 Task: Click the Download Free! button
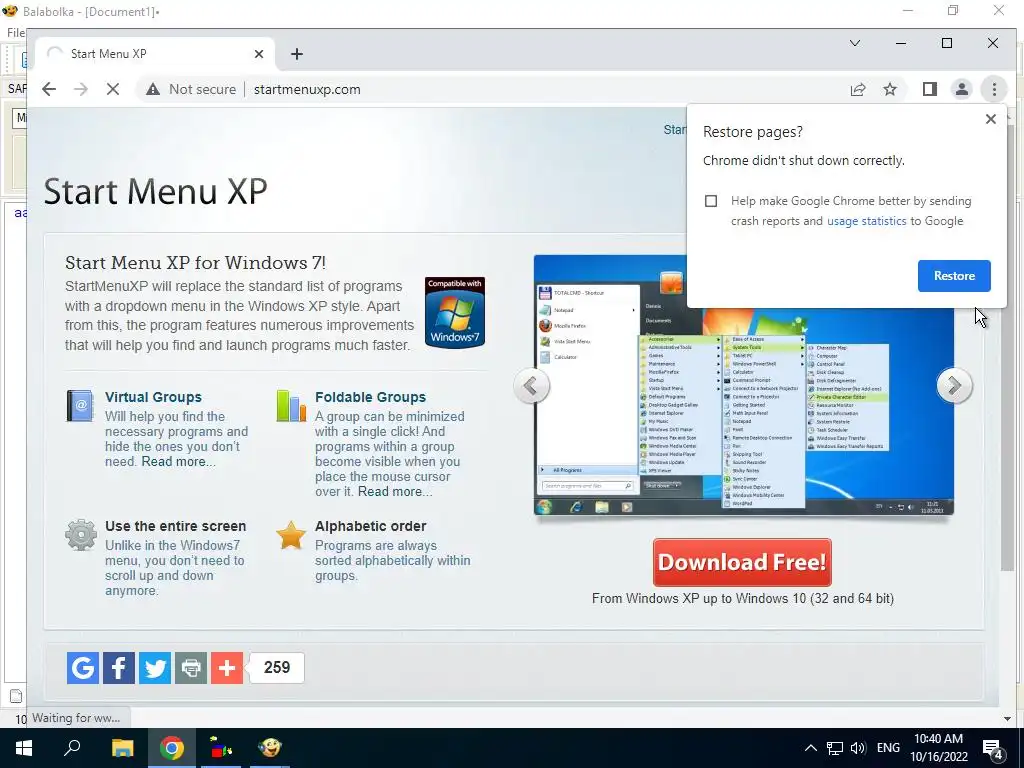[x=743, y=562]
